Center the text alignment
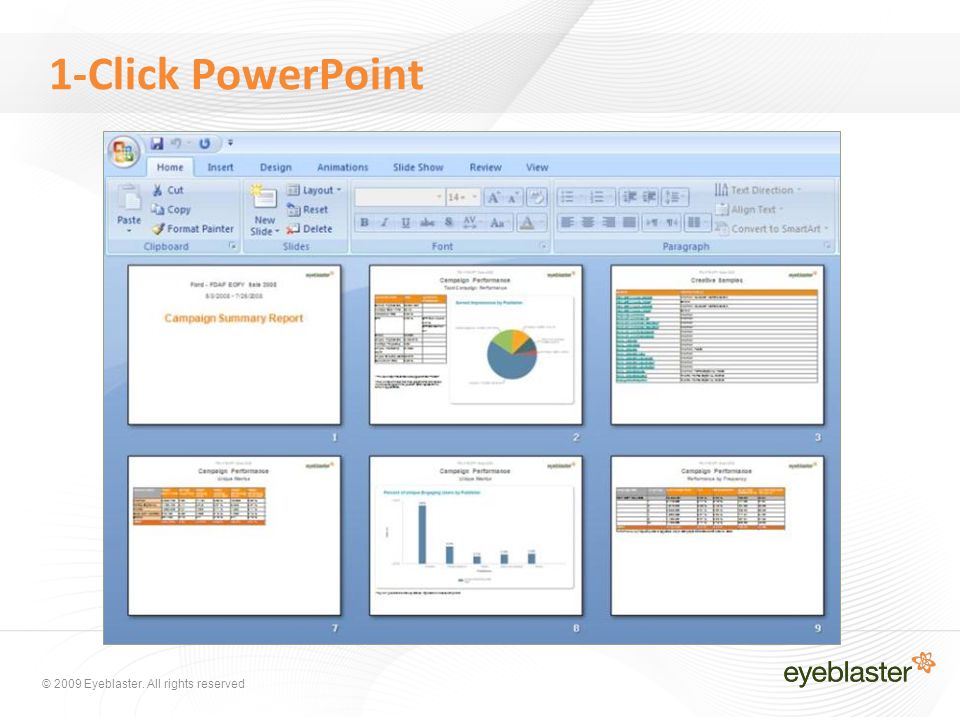 pos(588,222)
